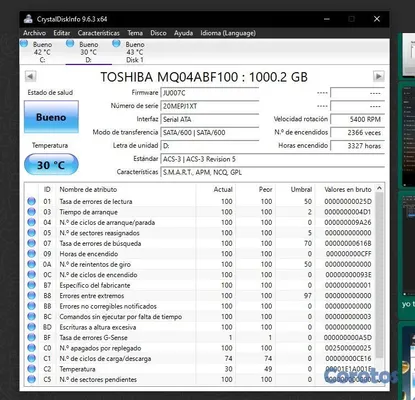Click the Interfaz field Serial ATA
The image size is (415, 400).
click(210, 119)
